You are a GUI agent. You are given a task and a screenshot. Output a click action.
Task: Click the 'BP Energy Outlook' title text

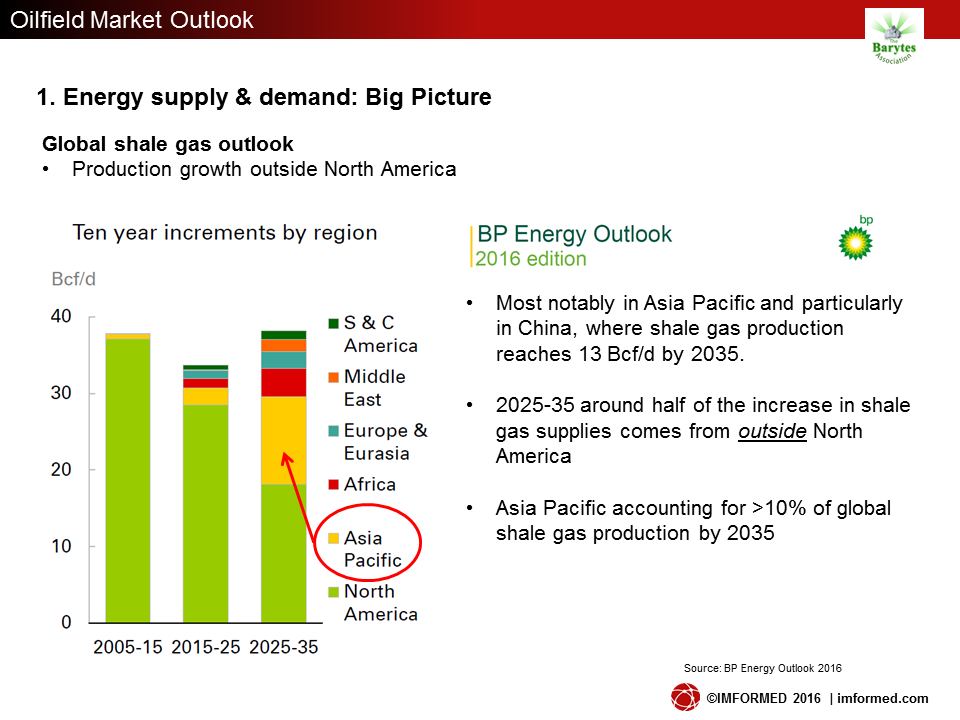click(574, 234)
